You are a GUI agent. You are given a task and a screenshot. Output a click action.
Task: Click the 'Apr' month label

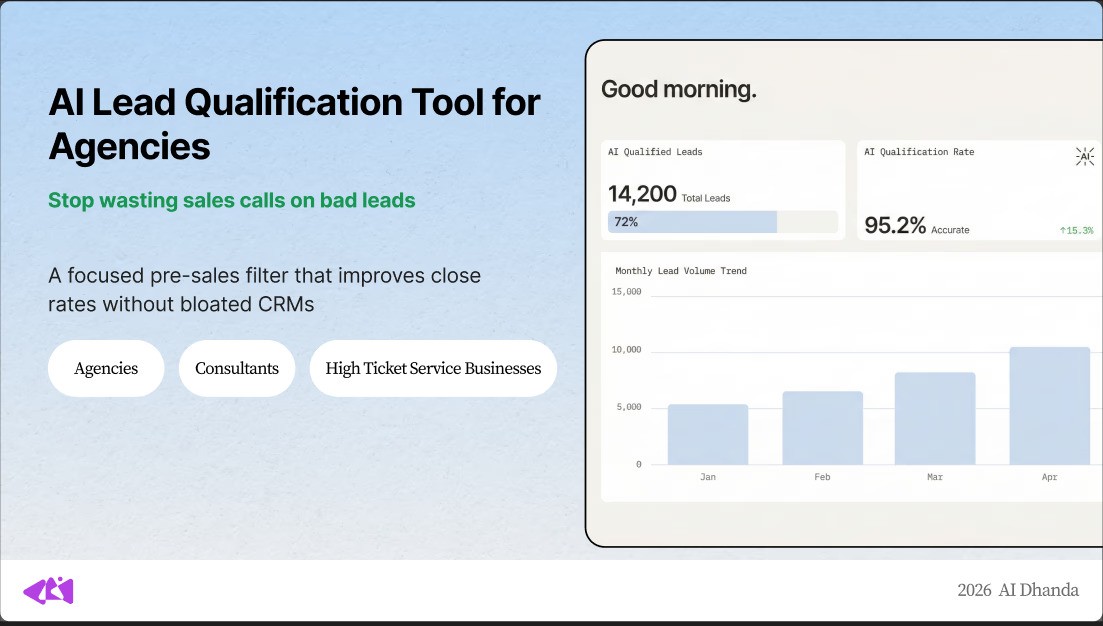coord(1050,477)
